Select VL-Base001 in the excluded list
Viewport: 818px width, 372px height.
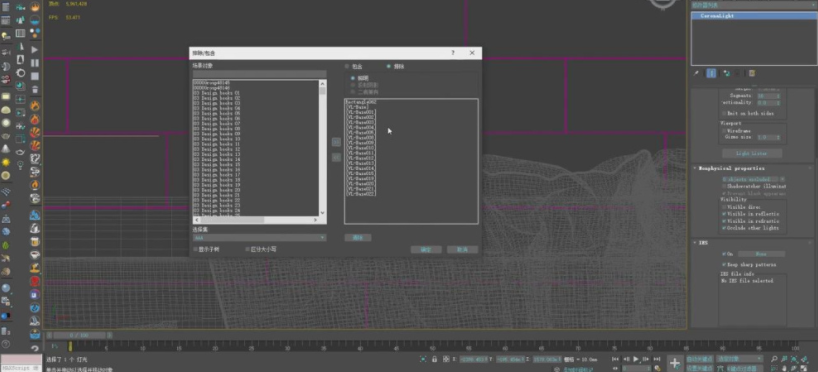tap(360, 112)
